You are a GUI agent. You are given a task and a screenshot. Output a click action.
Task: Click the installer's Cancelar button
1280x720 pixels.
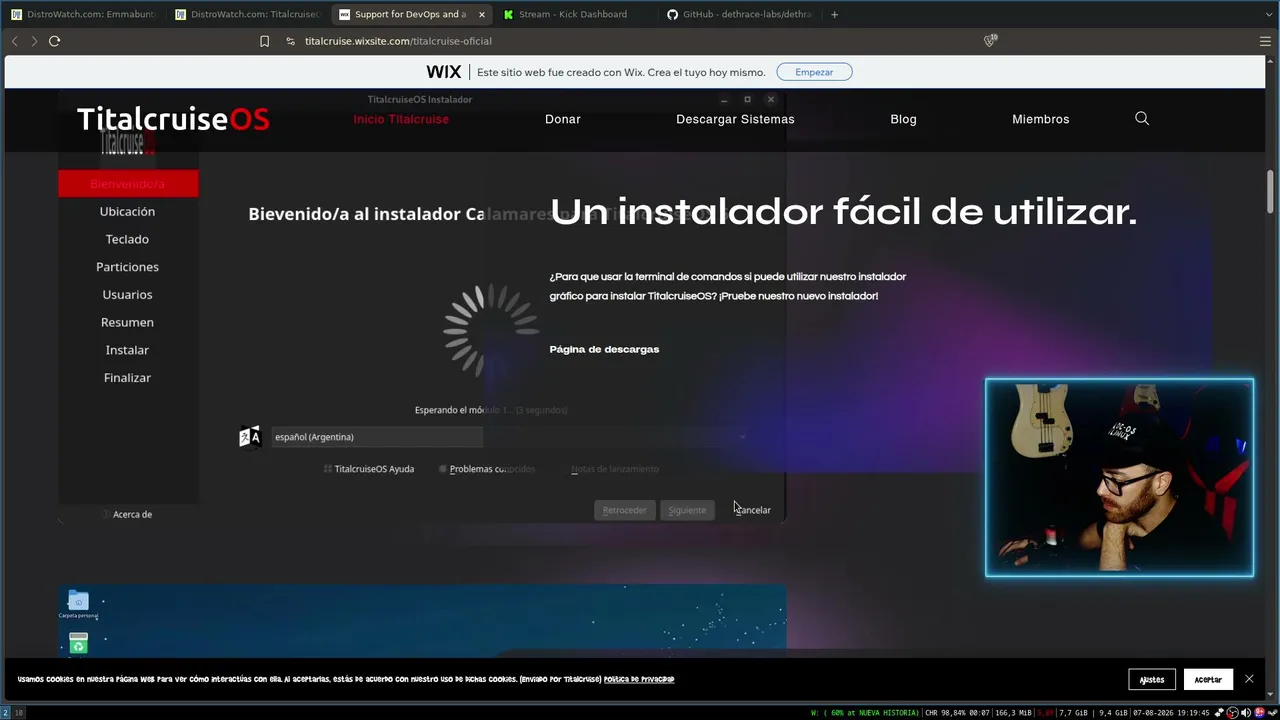752,510
